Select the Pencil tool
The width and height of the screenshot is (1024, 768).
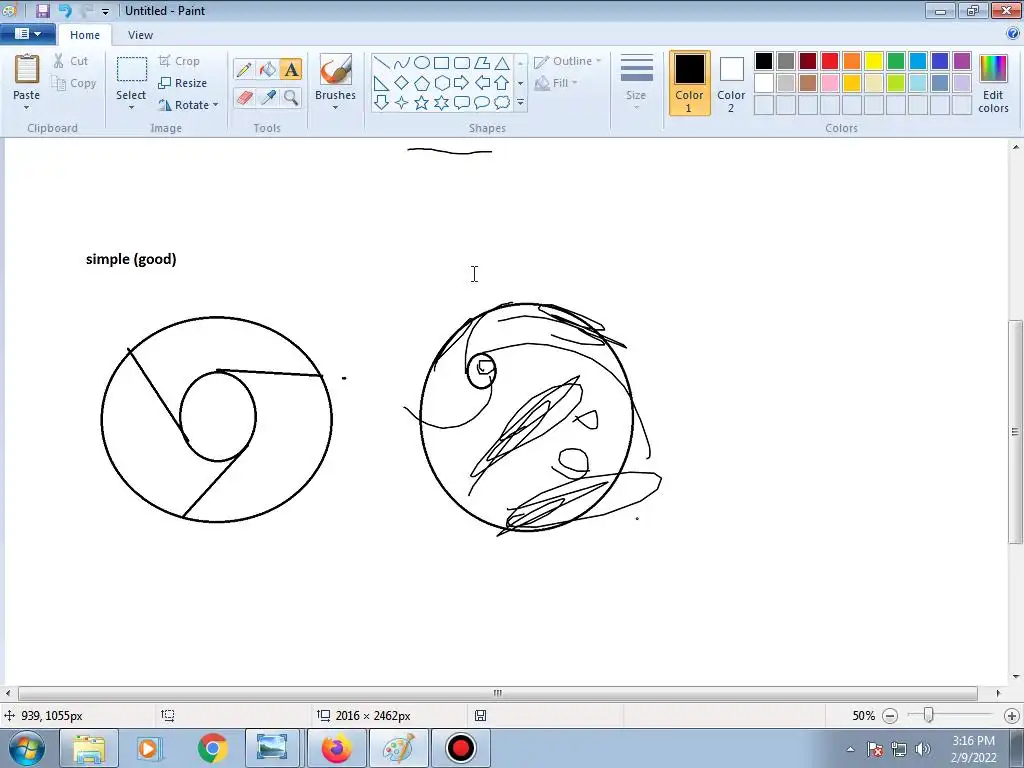tap(244, 69)
